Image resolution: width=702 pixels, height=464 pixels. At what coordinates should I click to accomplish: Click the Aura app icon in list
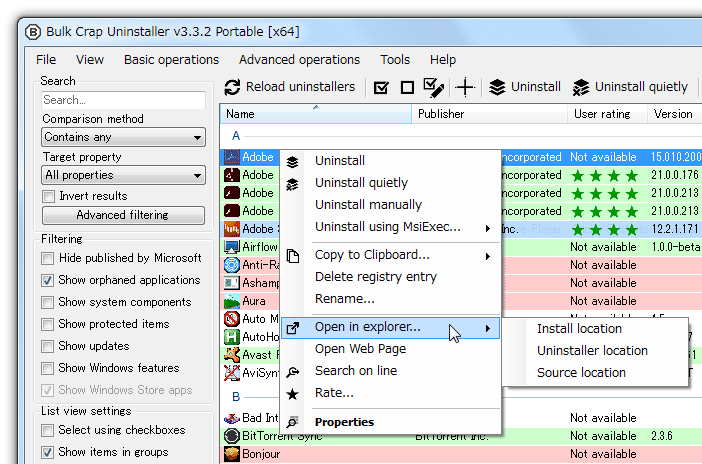pyautogui.click(x=231, y=301)
